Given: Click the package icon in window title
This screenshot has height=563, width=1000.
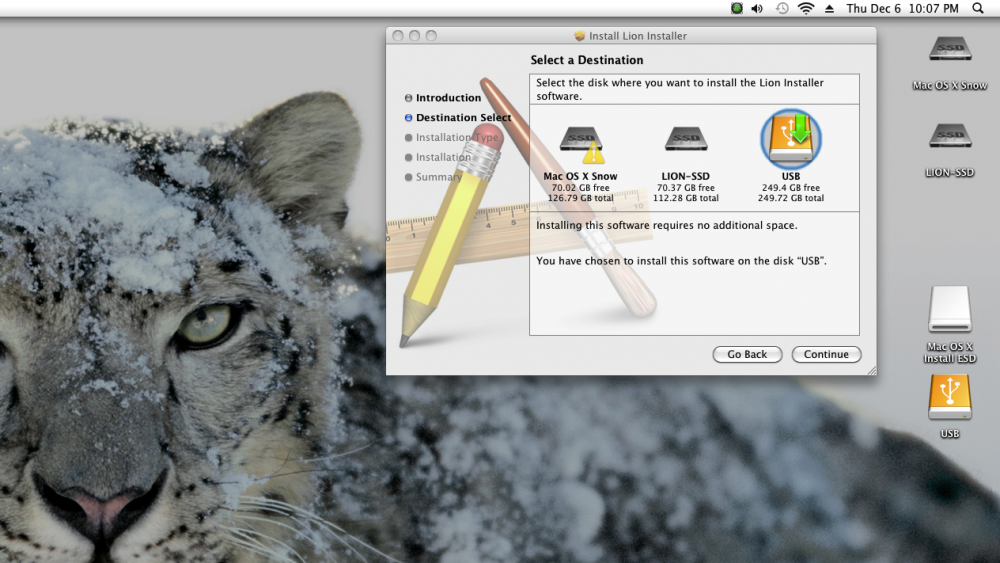Looking at the screenshot, I should click(x=579, y=36).
